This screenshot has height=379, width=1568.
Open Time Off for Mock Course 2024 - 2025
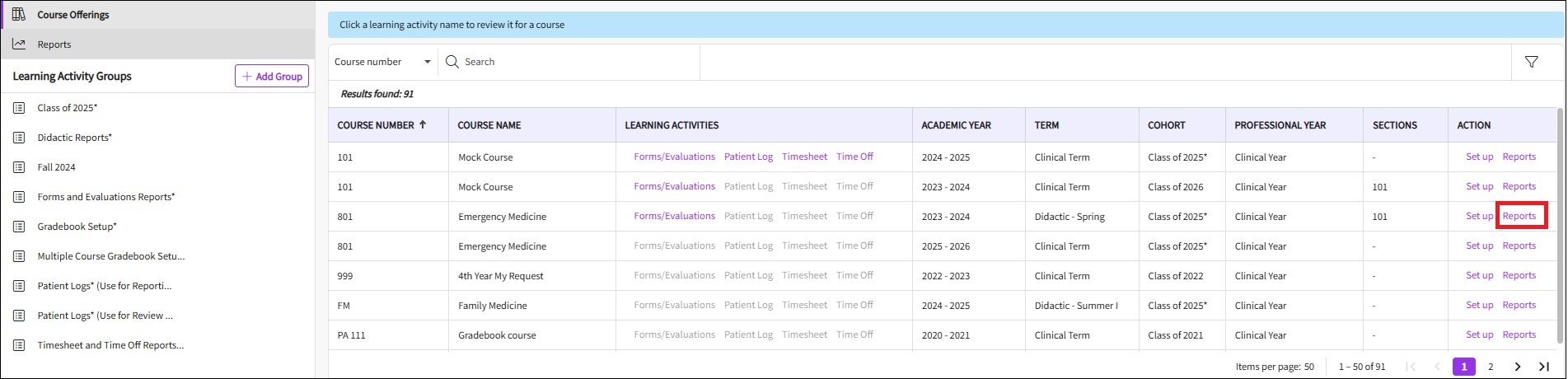(x=854, y=157)
